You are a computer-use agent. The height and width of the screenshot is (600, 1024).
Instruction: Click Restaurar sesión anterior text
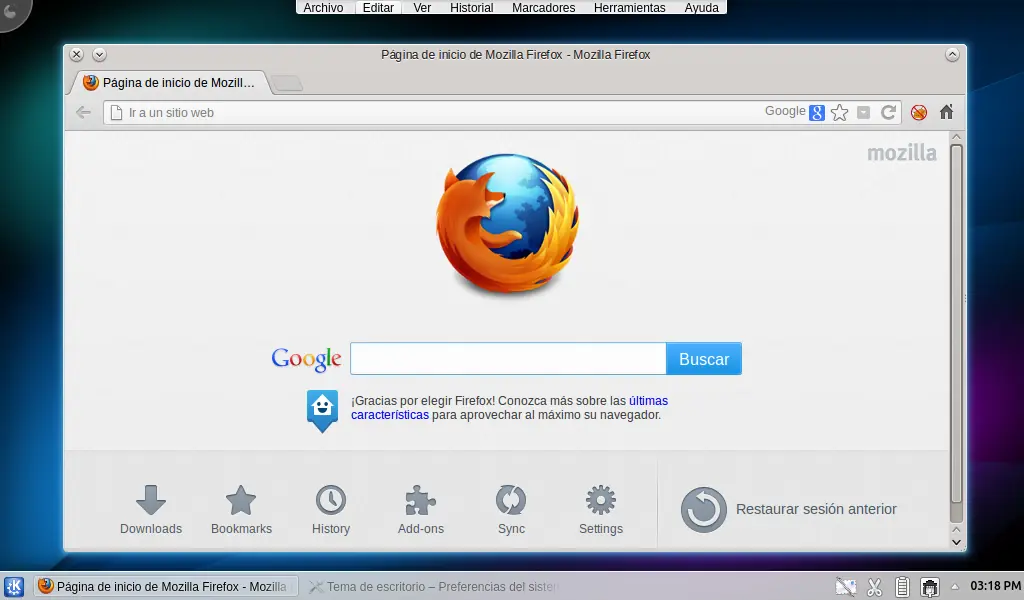816,509
